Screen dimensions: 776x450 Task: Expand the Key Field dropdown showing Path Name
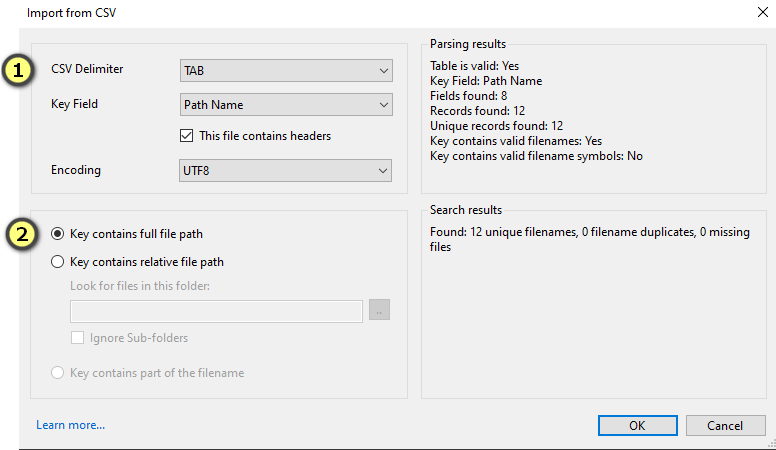(x=286, y=104)
